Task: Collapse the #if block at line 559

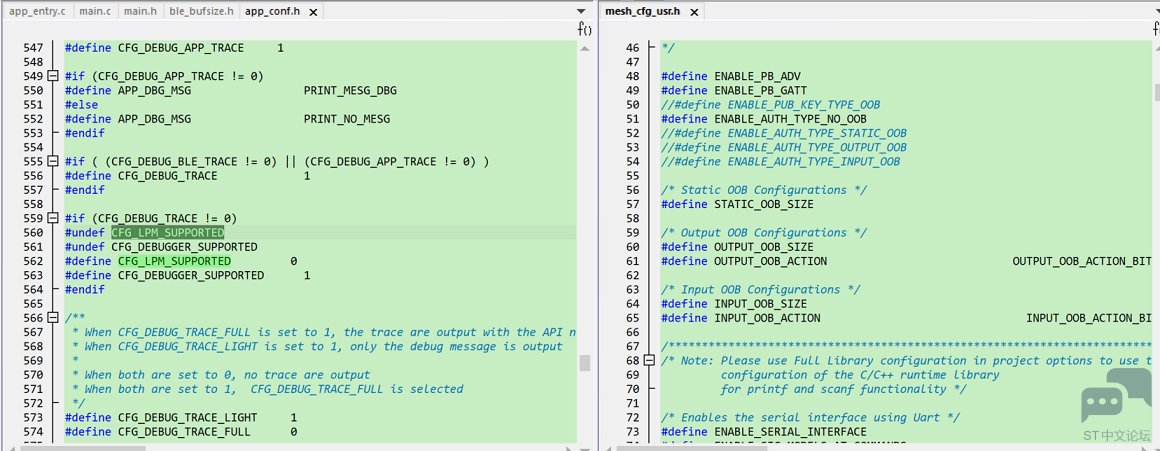Action: point(52,218)
